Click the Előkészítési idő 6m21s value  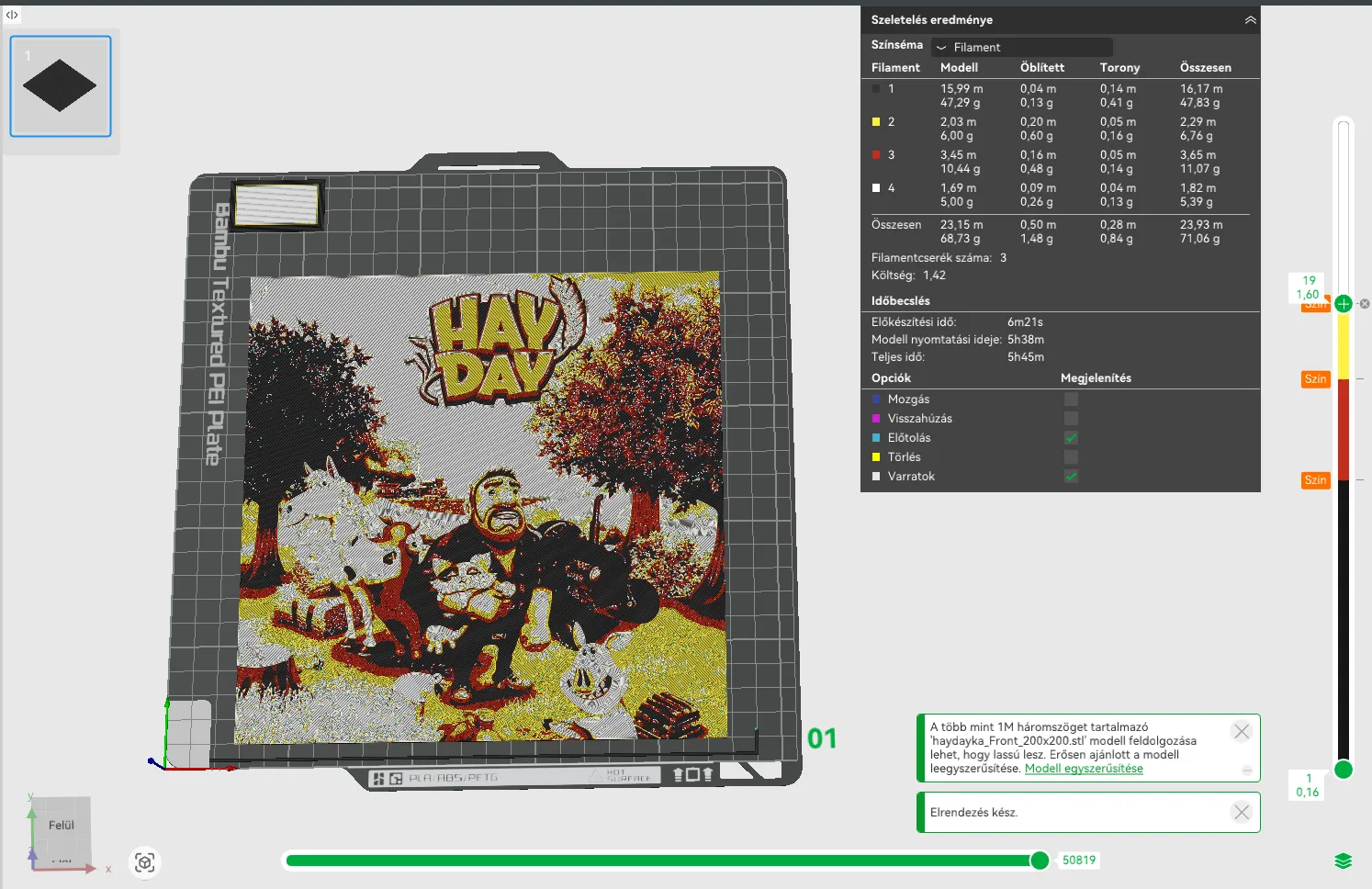1025,322
